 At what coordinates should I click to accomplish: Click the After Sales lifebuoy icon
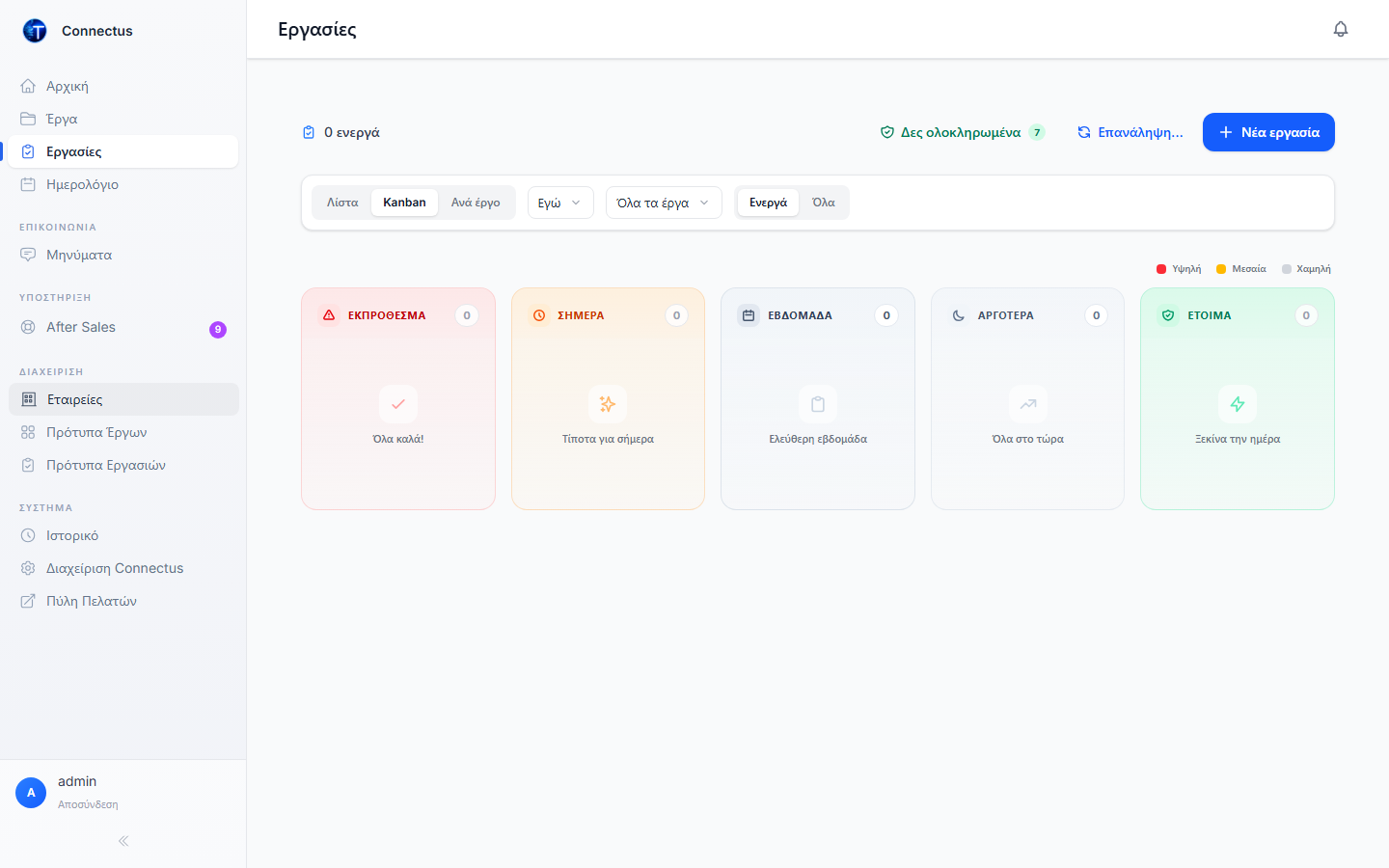tap(28, 327)
